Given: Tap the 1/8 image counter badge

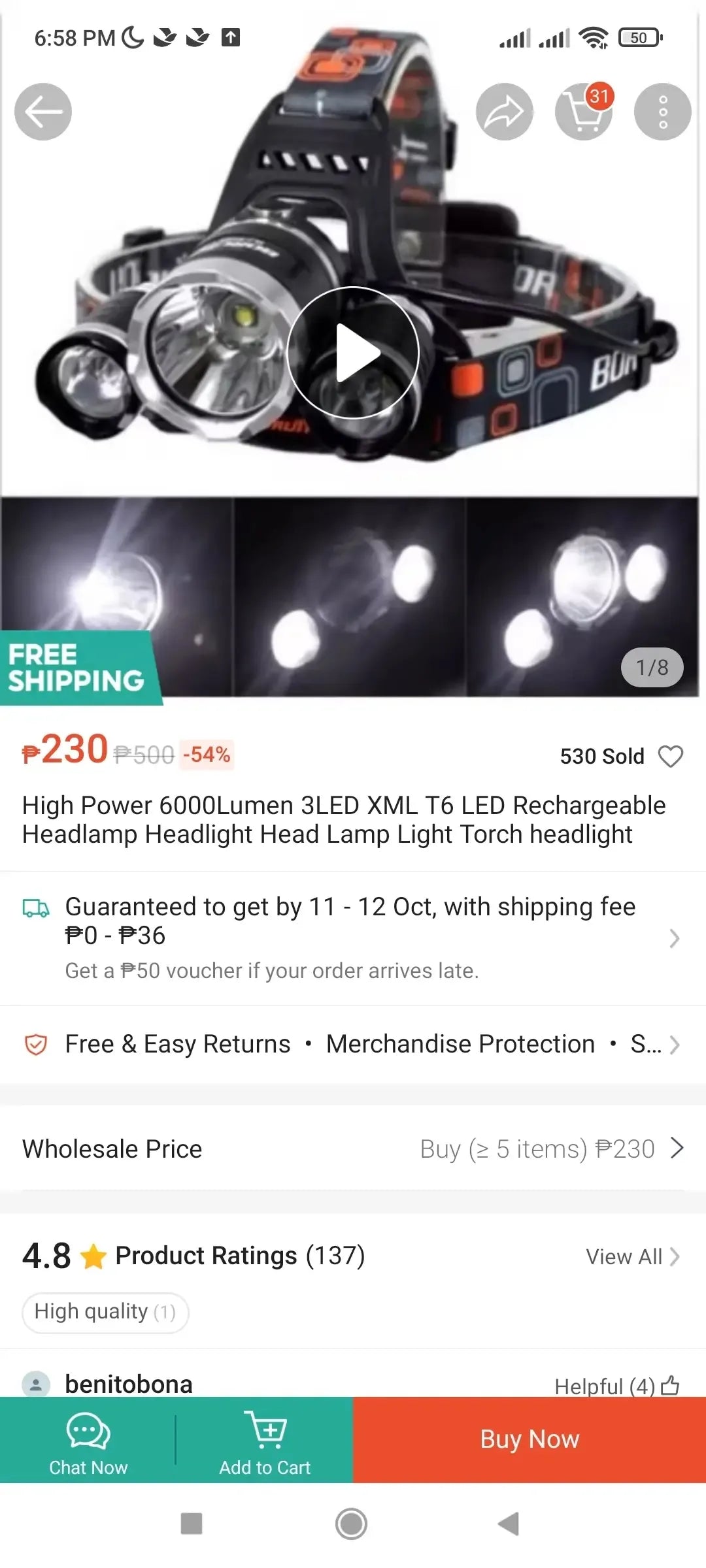Looking at the screenshot, I should click(x=652, y=668).
